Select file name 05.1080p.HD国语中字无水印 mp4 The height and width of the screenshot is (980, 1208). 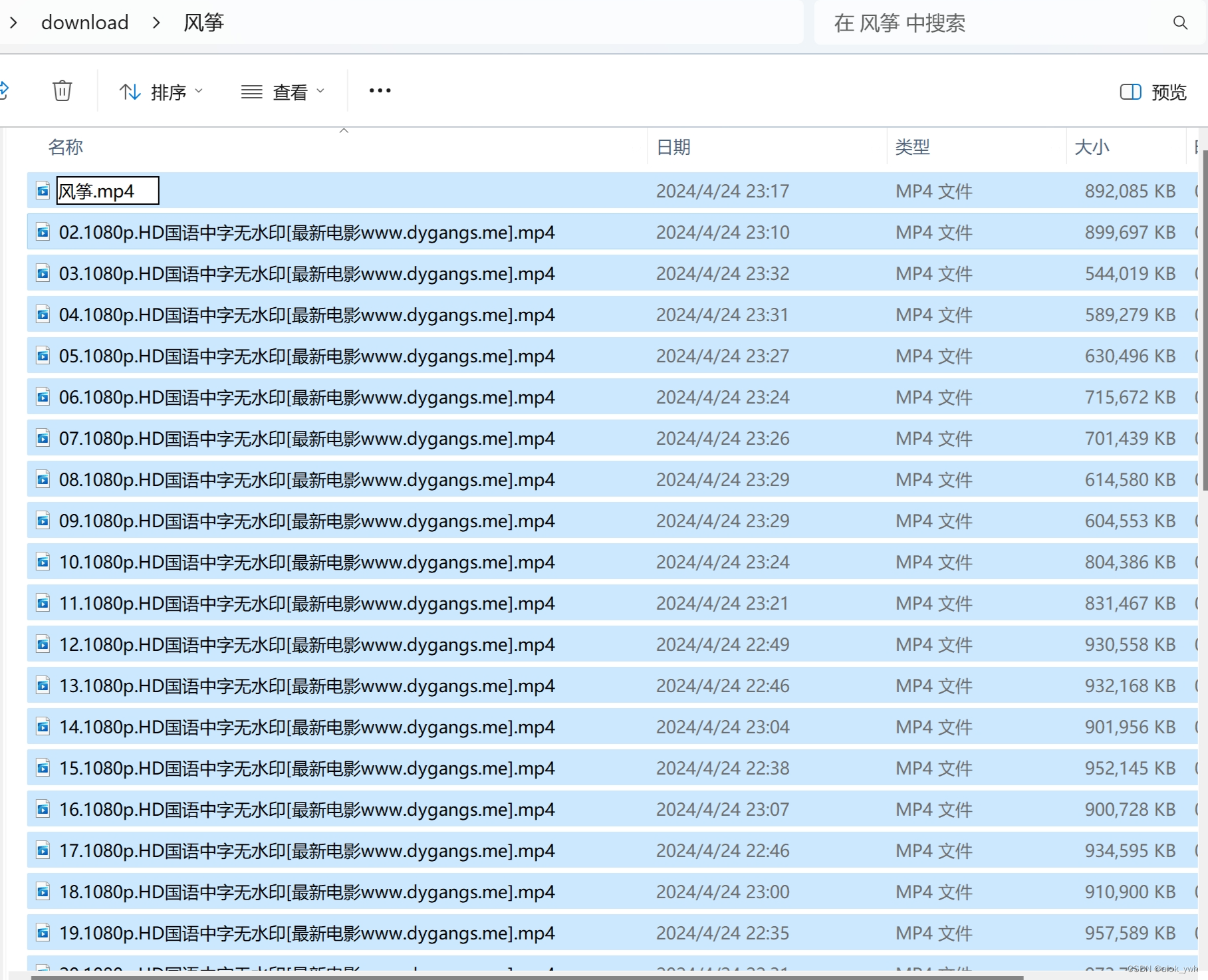click(x=306, y=356)
